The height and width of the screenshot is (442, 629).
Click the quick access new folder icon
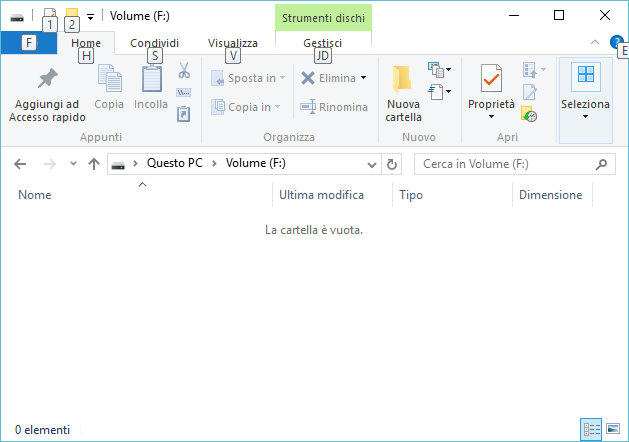click(71, 16)
